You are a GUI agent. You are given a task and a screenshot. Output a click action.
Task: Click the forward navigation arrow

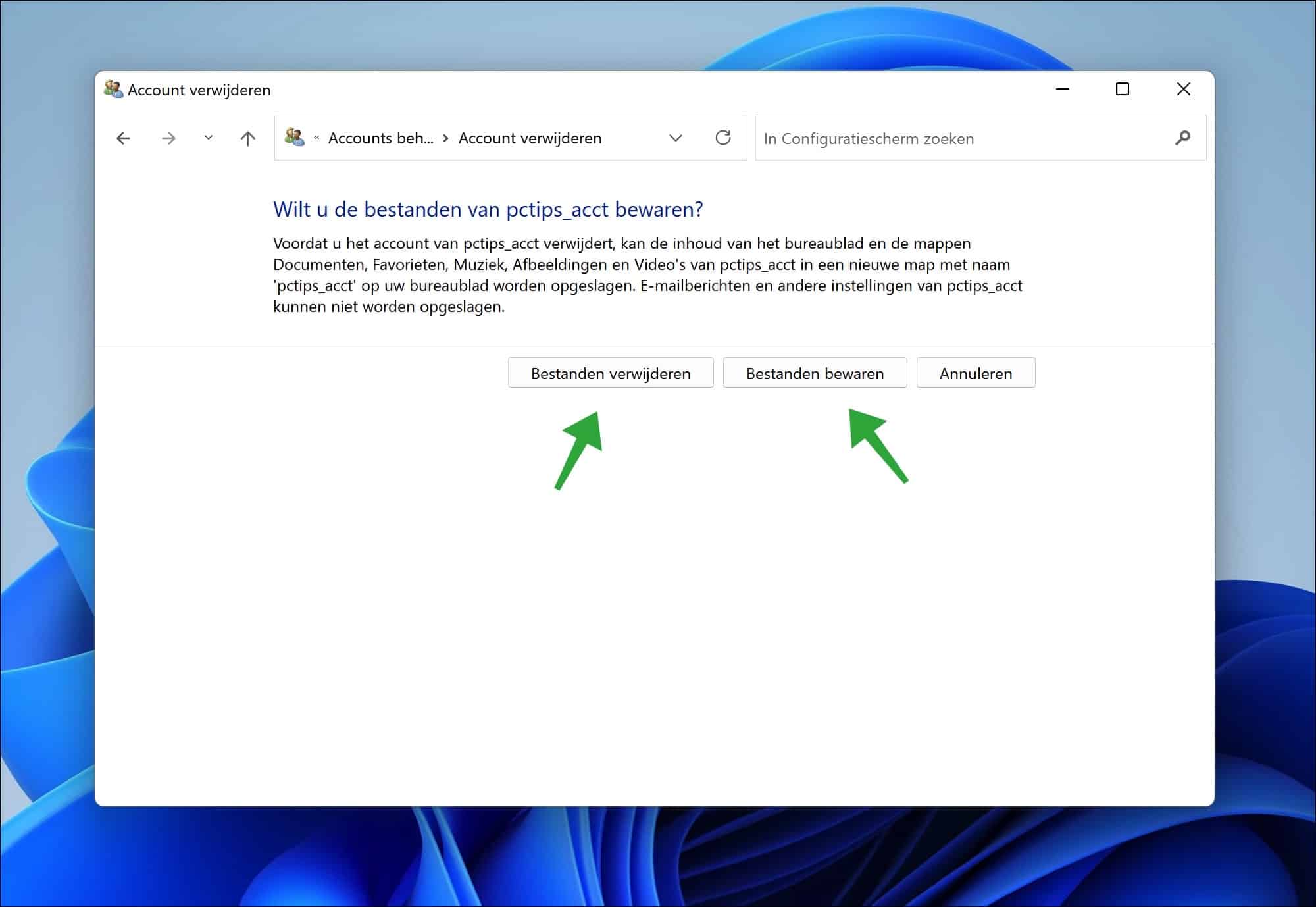(x=169, y=138)
